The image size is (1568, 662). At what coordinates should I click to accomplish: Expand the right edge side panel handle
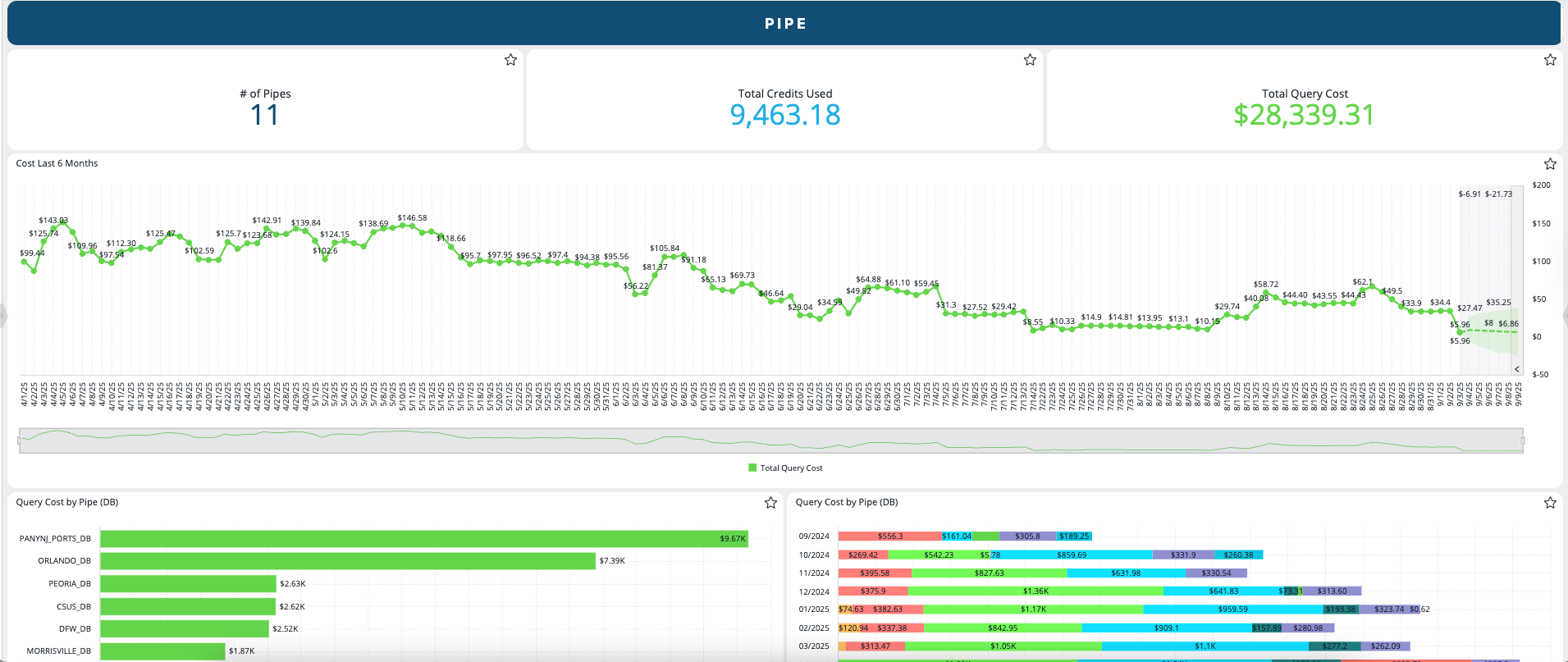pos(1565,315)
